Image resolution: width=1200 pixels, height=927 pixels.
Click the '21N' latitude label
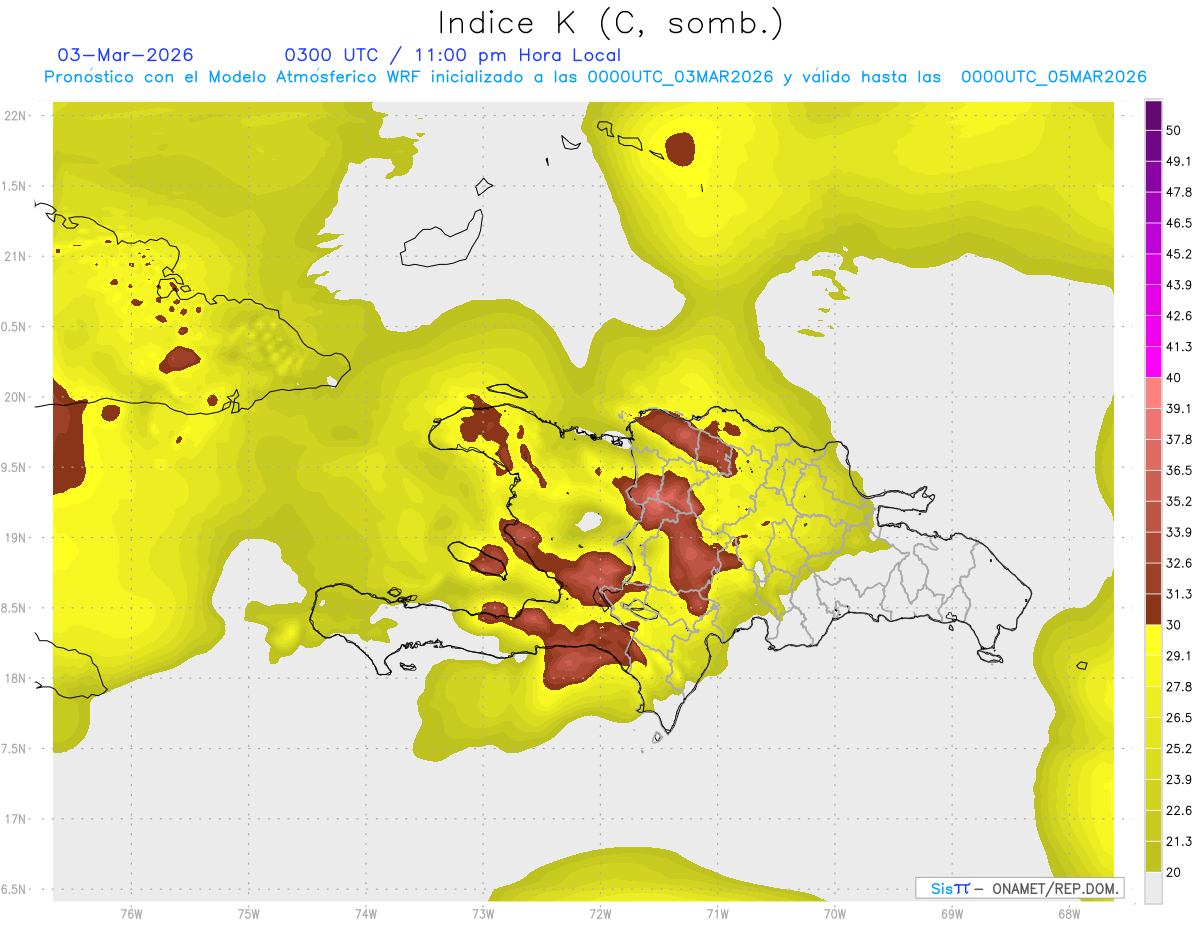[15, 256]
